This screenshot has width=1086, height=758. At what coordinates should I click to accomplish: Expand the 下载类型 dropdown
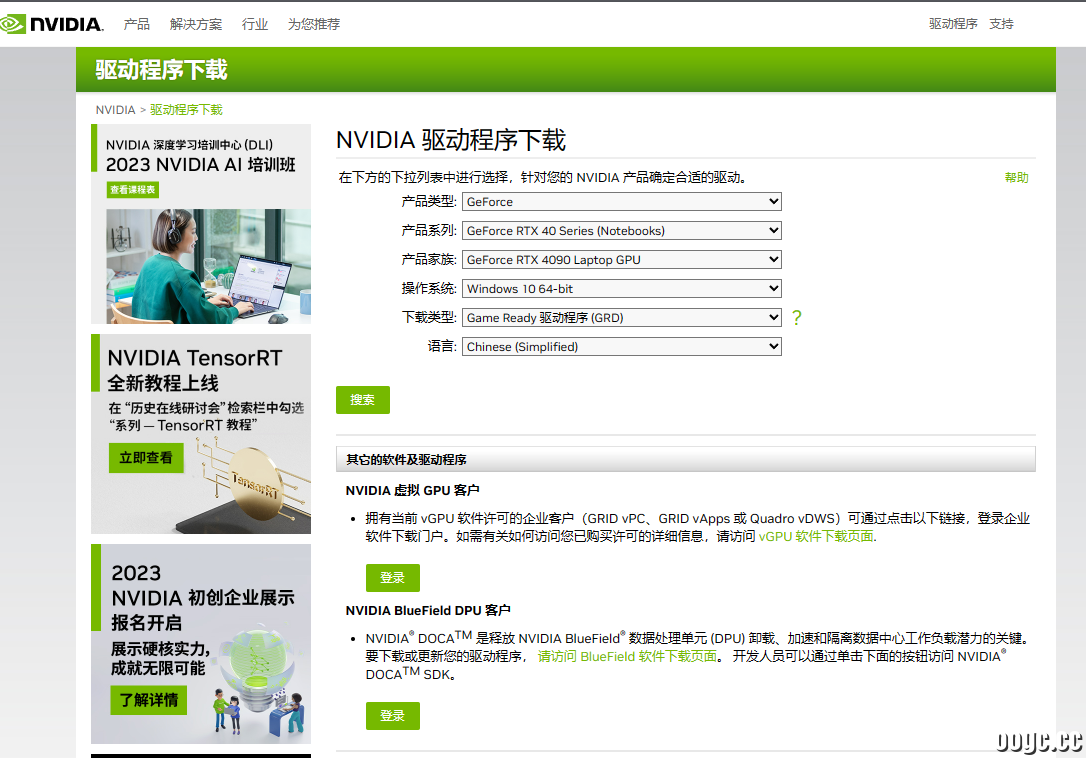pos(621,318)
